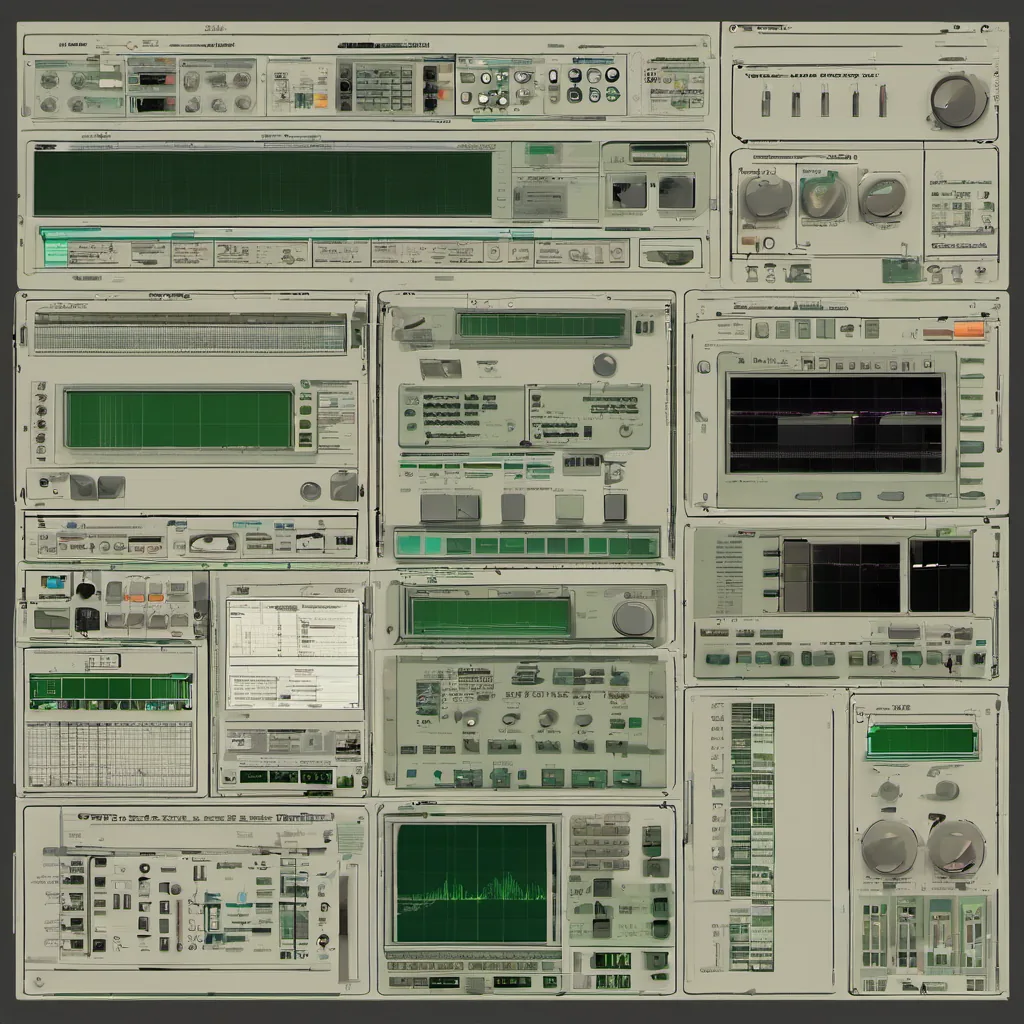Click the long dark green meter display

[x=263, y=183]
